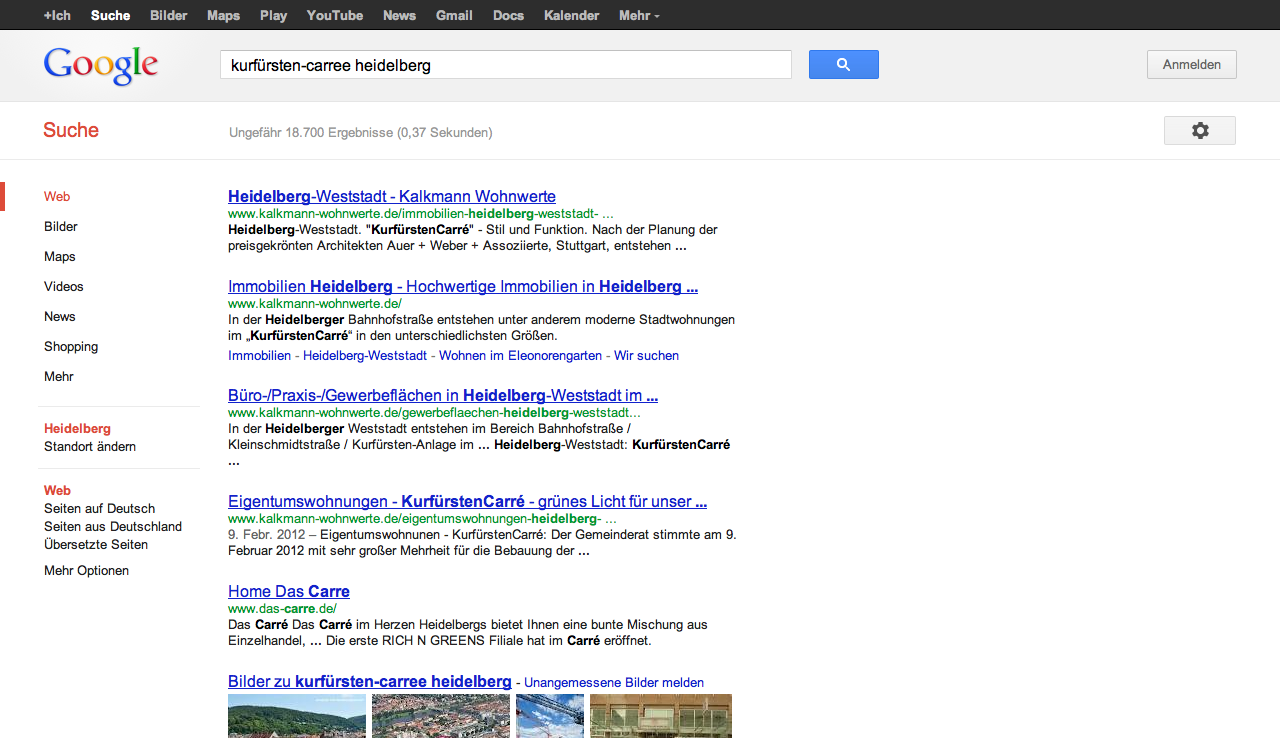Open Bilder in the top navigation bar
Image resolution: width=1280 pixels, height=738 pixels.
pyautogui.click(x=169, y=15)
